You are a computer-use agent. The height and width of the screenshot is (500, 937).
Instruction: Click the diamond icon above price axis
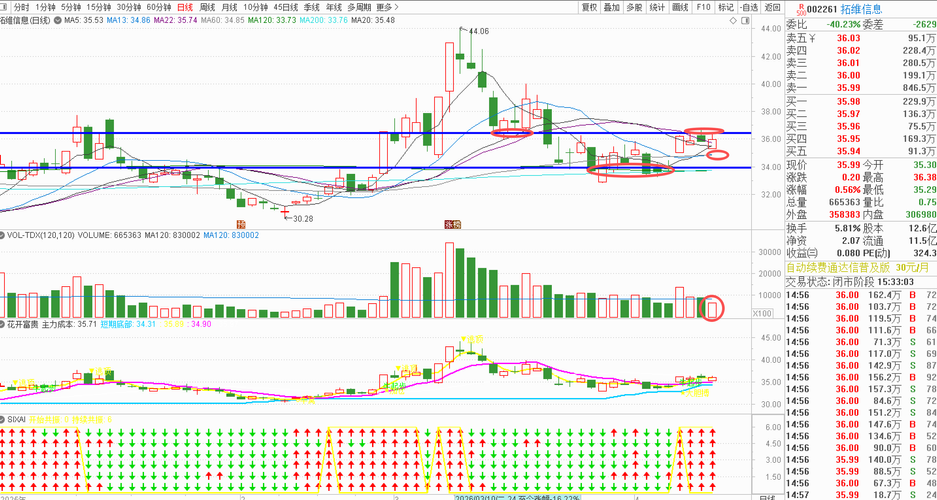point(734,20)
